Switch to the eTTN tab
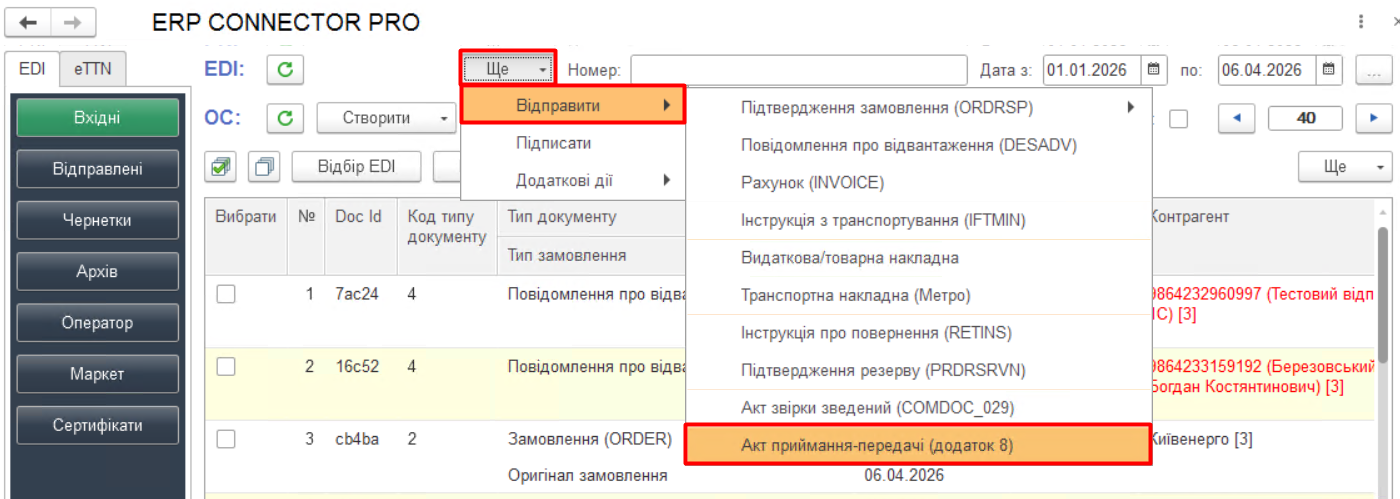This screenshot has width=1400, height=499. pyautogui.click(x=92, y=69)
